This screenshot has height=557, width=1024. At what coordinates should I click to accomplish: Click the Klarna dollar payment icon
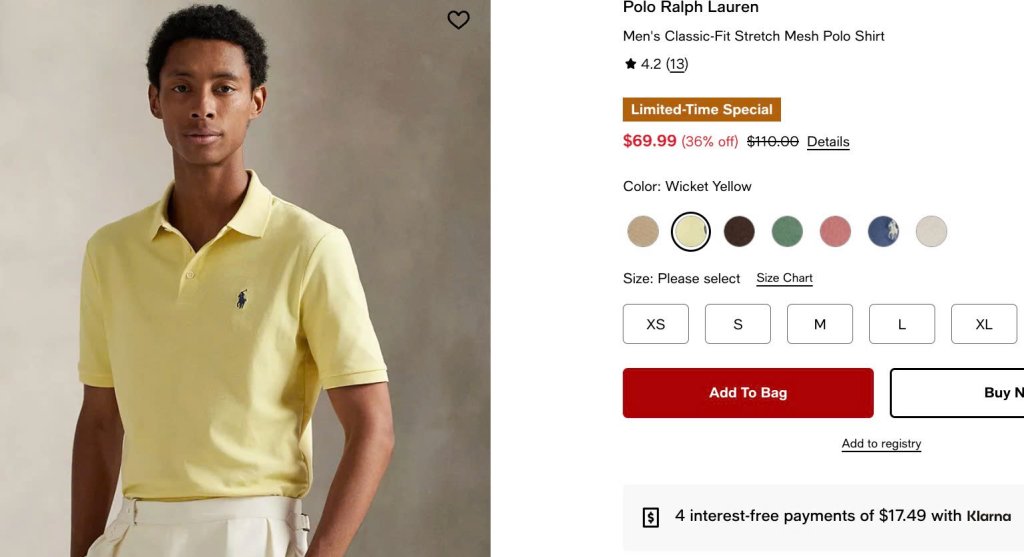pyautogui.click(x=650, y=517)
